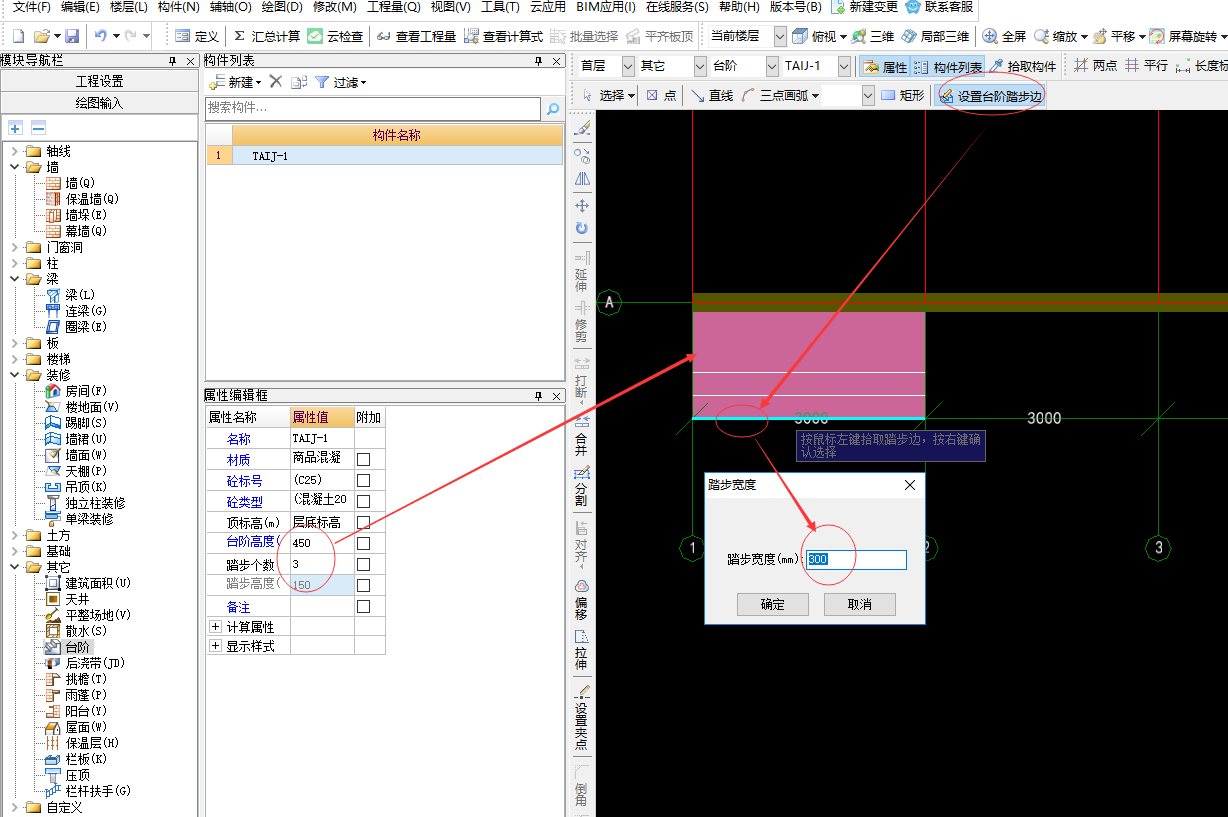
Task: Check the 附加 box for 砼标号
Action: (364, 480)
